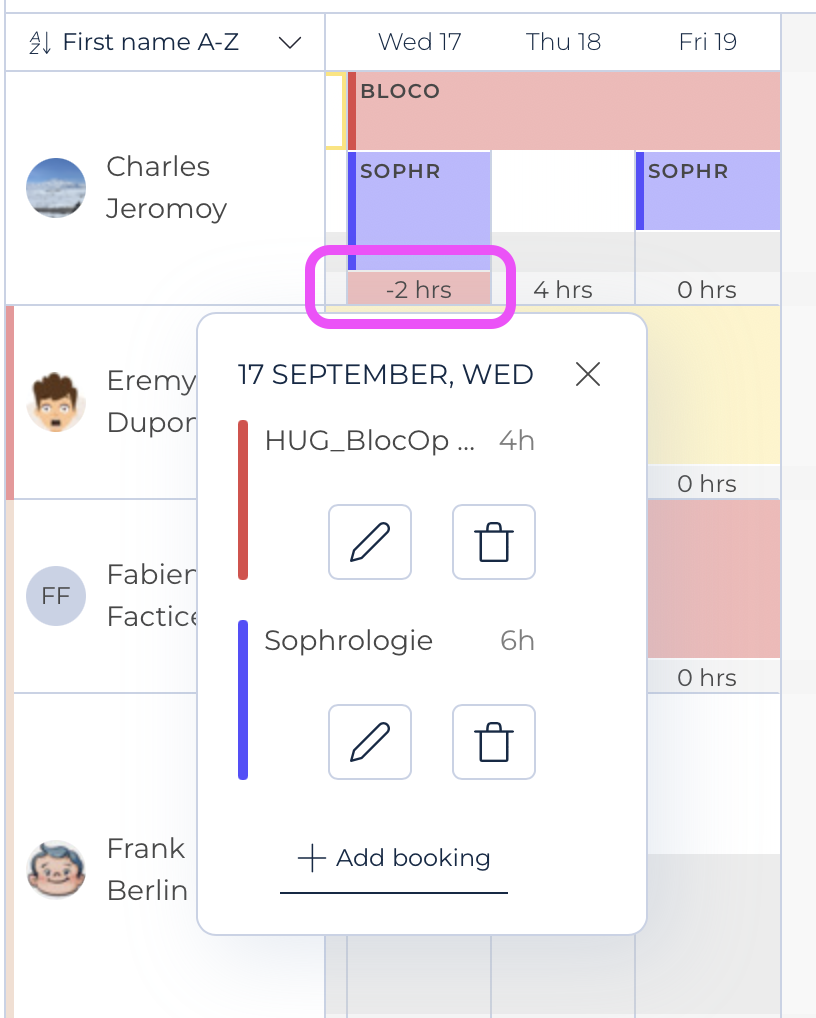816x1018 pixels.
Task: Click Eremy Dupont's avatar image
Action: 56,402
